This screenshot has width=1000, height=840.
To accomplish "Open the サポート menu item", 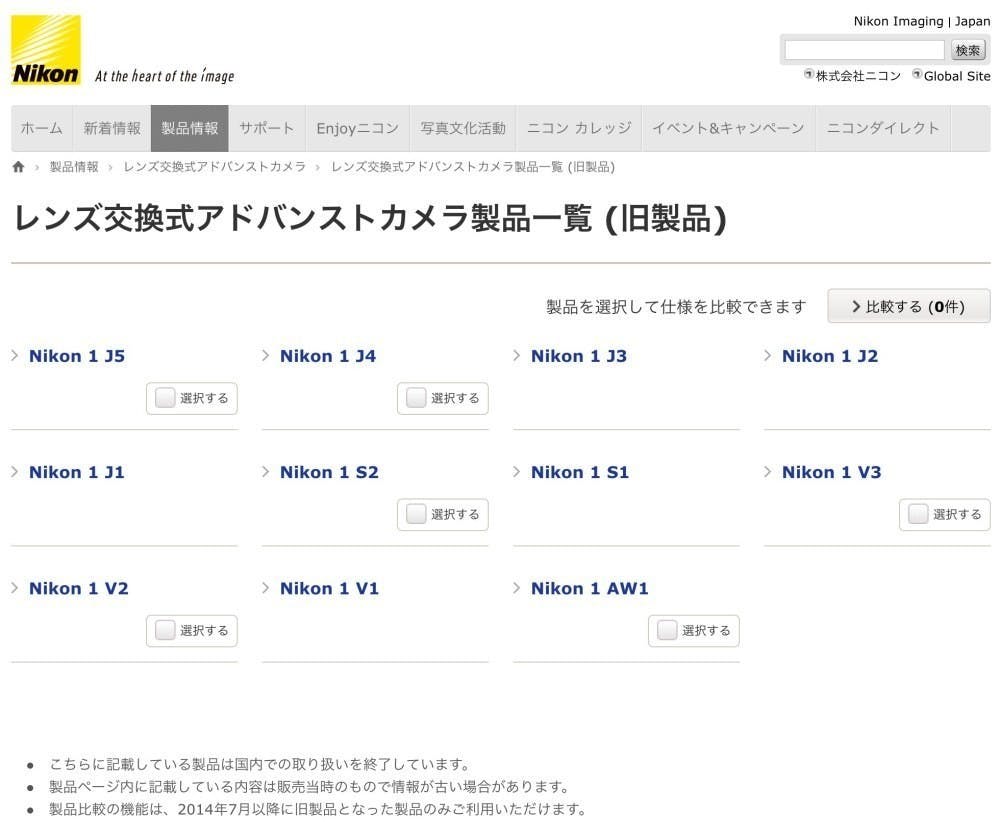I will pos(267,128).
